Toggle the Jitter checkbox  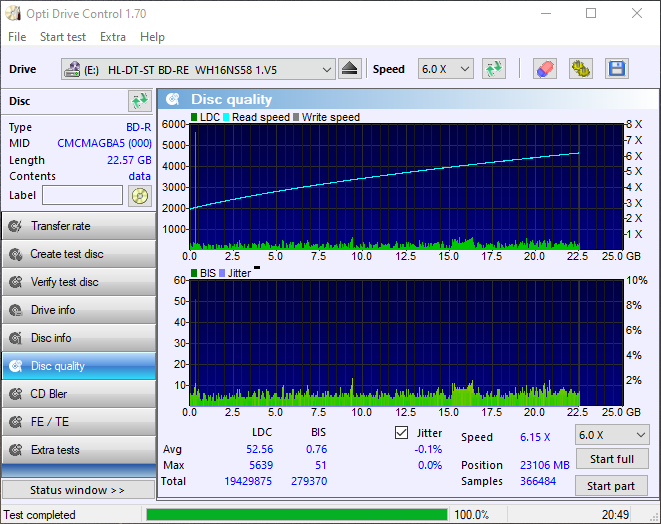(x=402, y=433)
